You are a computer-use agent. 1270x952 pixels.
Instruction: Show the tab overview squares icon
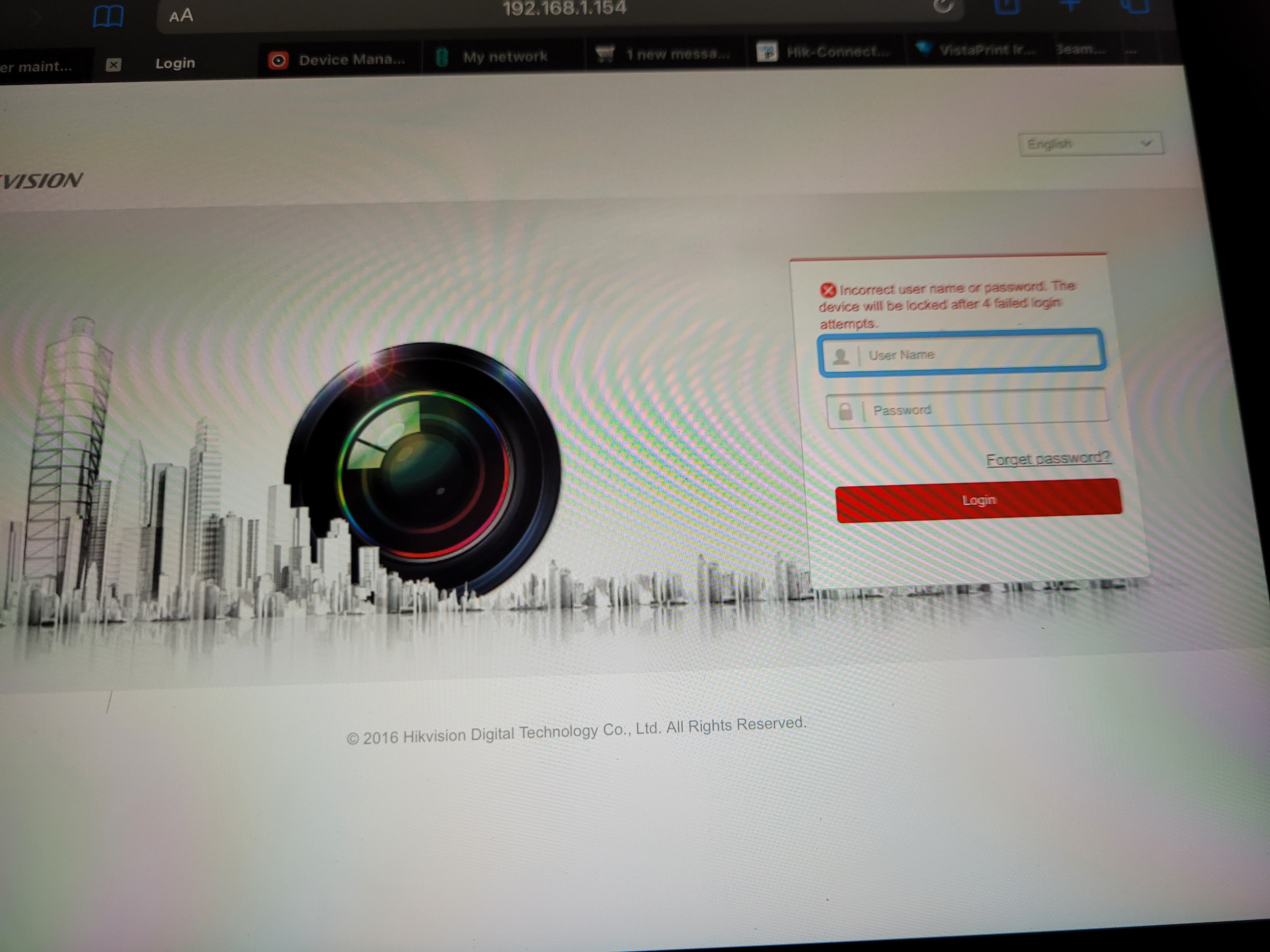(1135, 6)
